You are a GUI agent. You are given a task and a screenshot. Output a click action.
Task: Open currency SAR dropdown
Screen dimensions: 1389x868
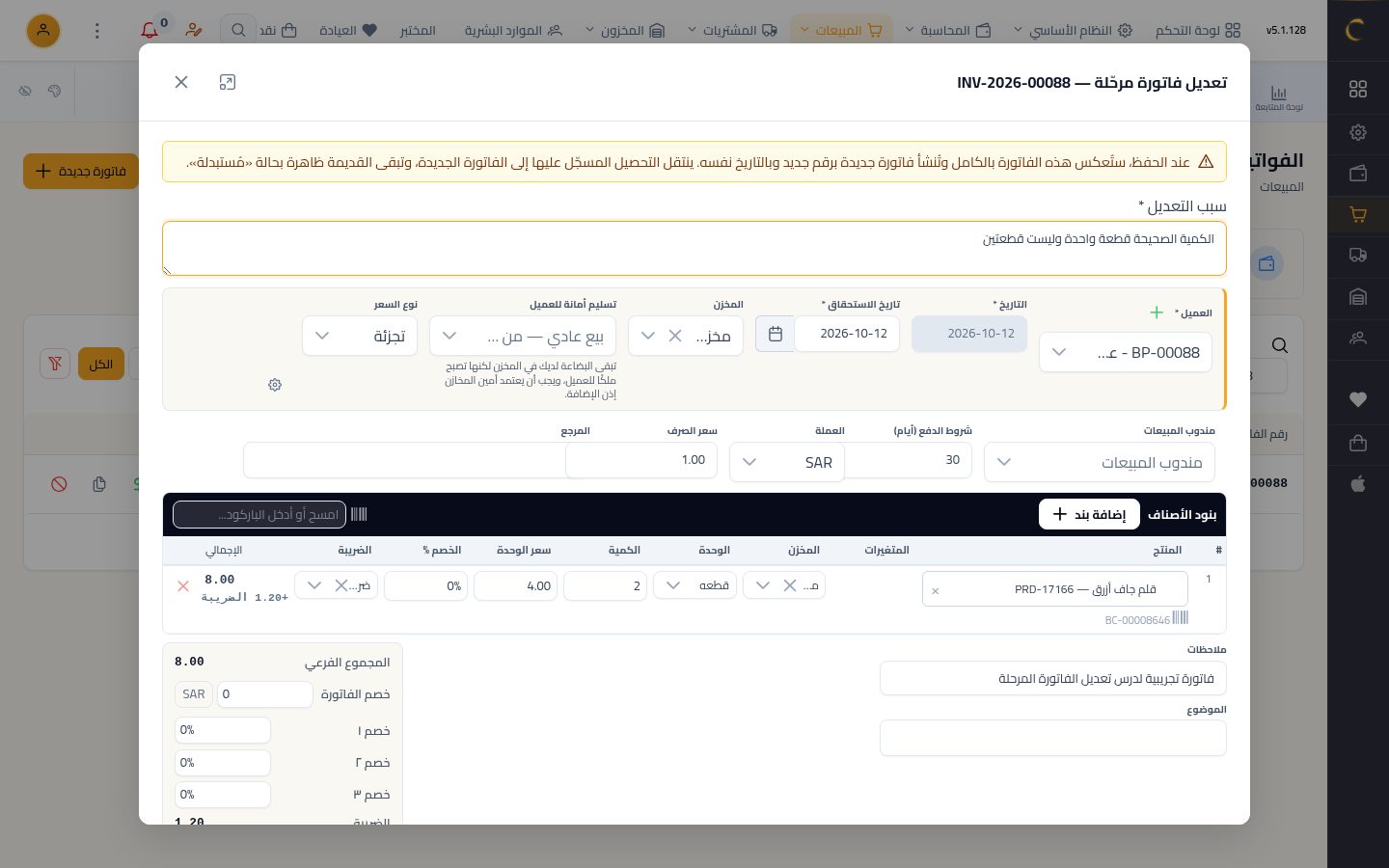click(787, 462)
